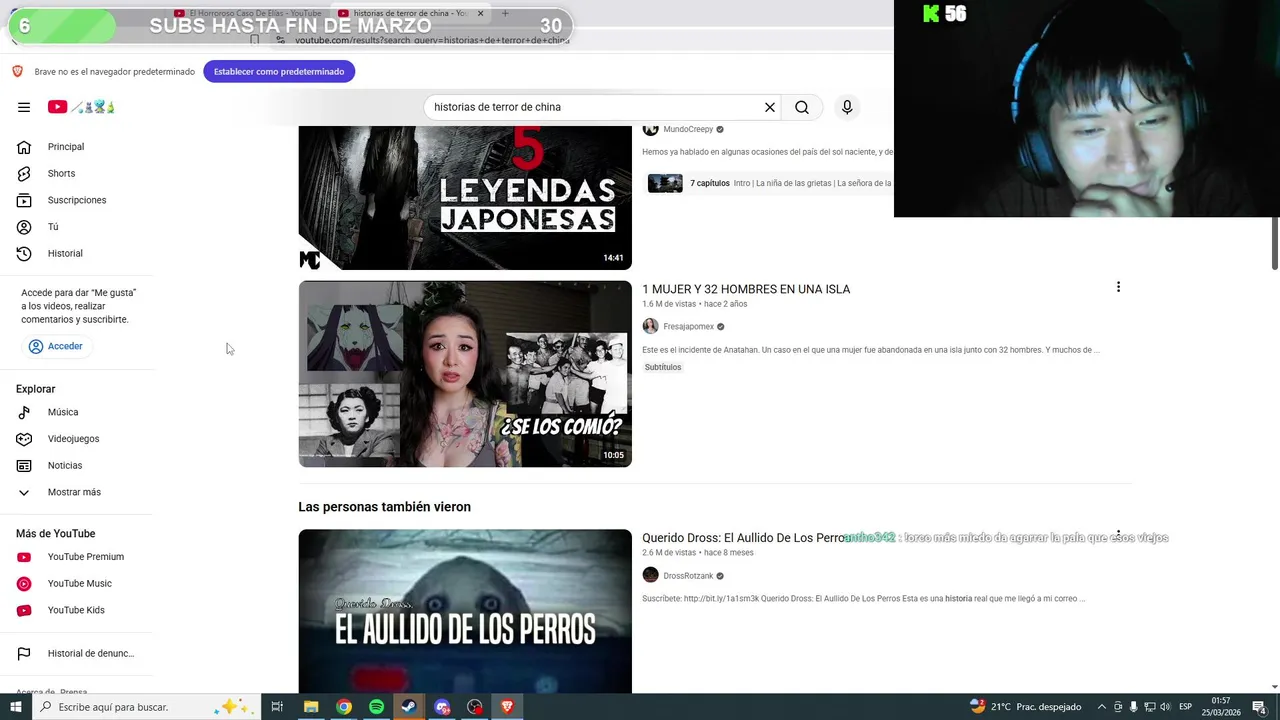Open the ¿Se los comió? video thumbnail
The height and width of the screenshot is (720, 1280).
point(465,374)
